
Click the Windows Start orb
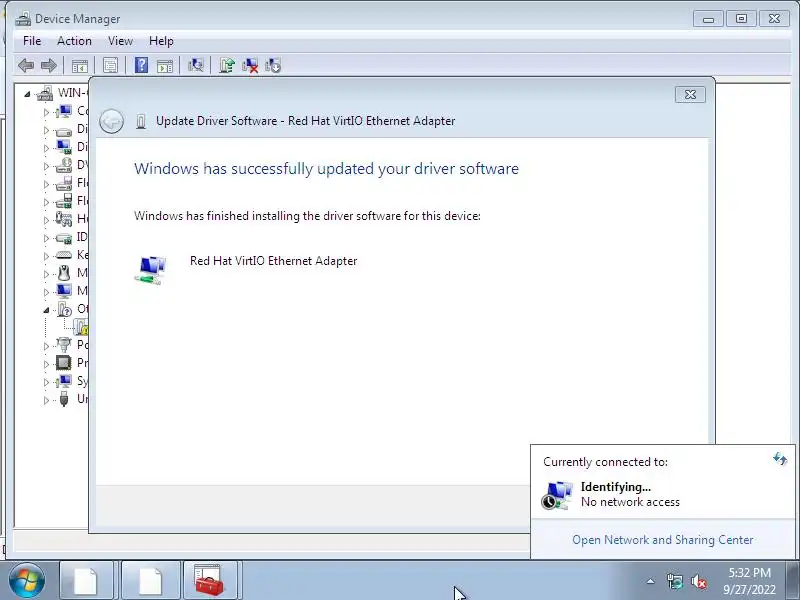point(27,581)
